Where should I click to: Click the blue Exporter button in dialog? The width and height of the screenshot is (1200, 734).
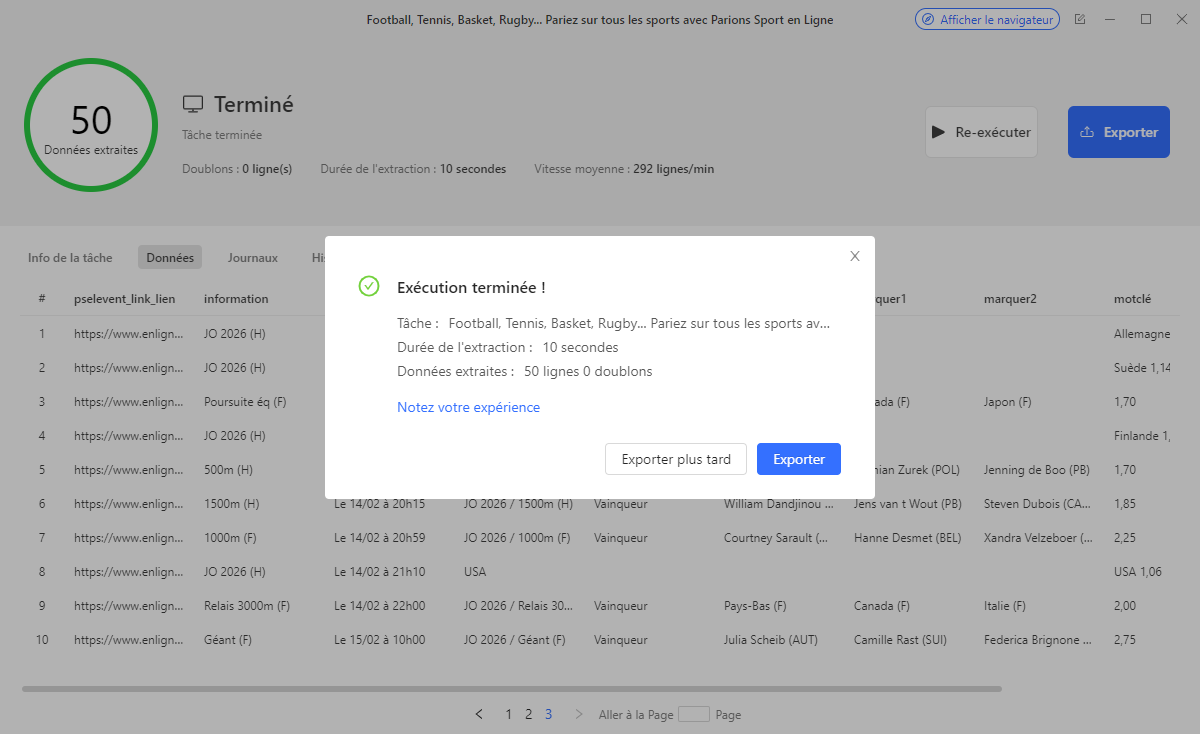[x=798, y=459]
